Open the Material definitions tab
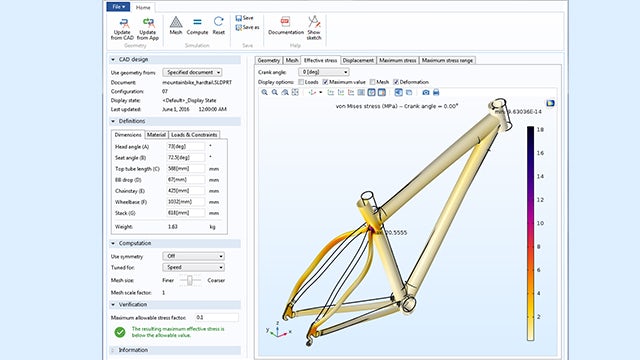Viewport: 640px width, 360px height. click(x=156, y=135)
